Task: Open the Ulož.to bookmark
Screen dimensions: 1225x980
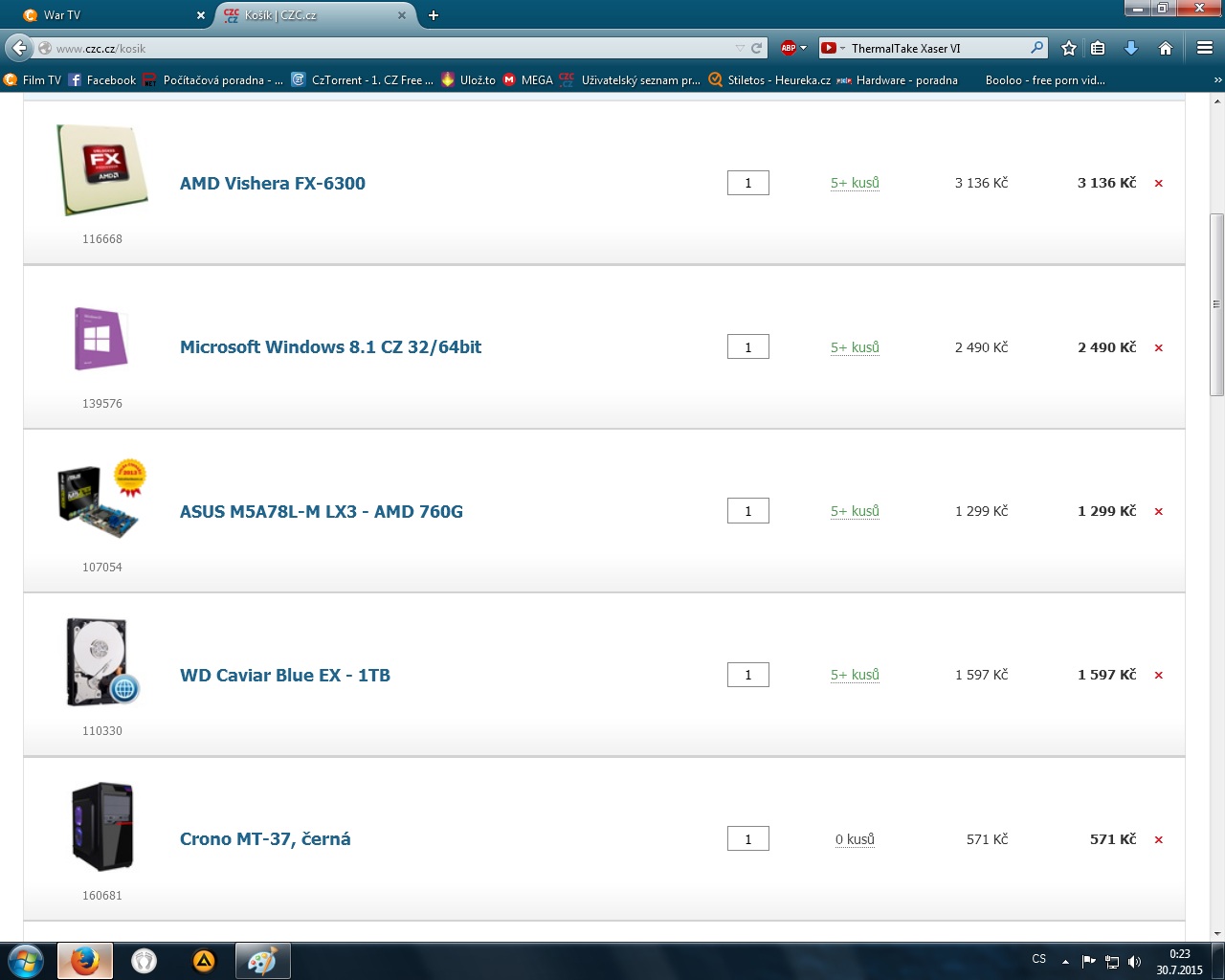Action: [x=468, y=80]
